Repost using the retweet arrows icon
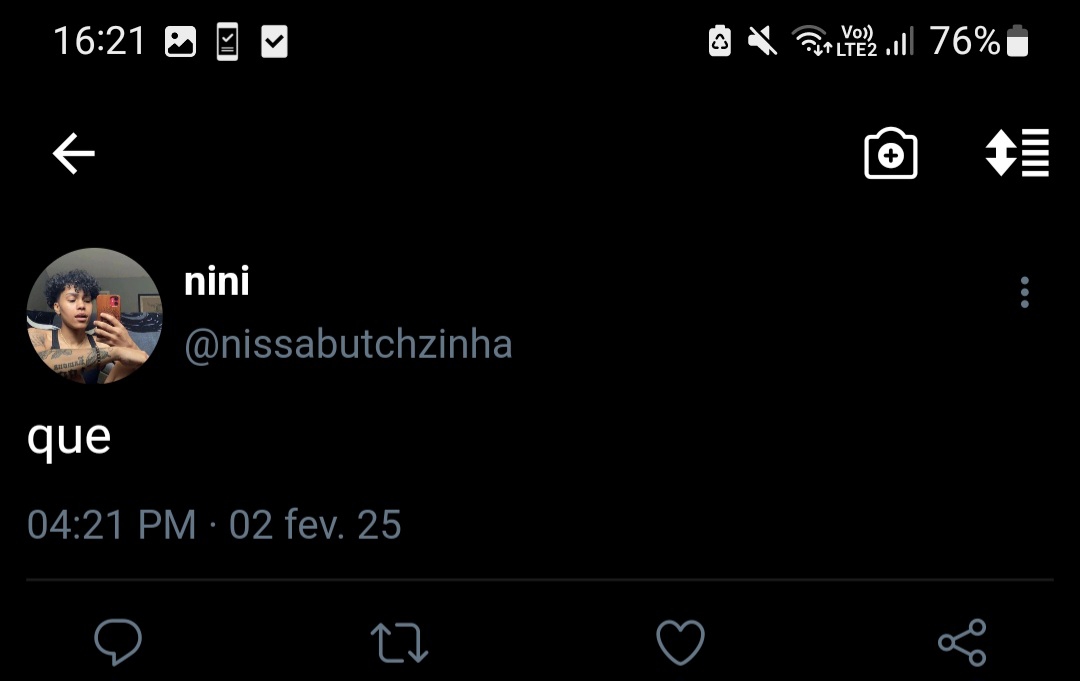The image size is (1080, 681). point(399,642)
